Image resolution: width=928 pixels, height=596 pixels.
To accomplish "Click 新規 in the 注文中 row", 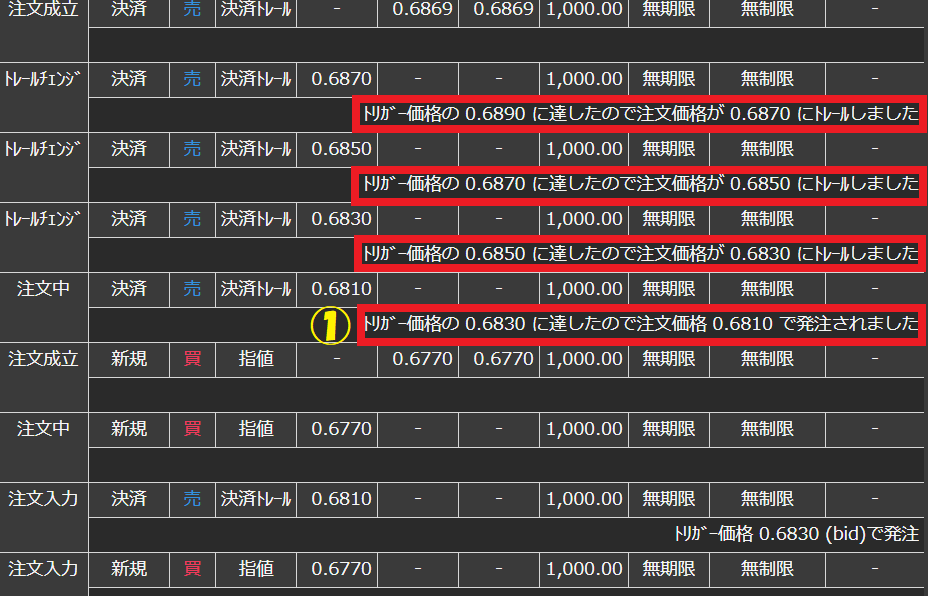I will [x=128, y=429].
